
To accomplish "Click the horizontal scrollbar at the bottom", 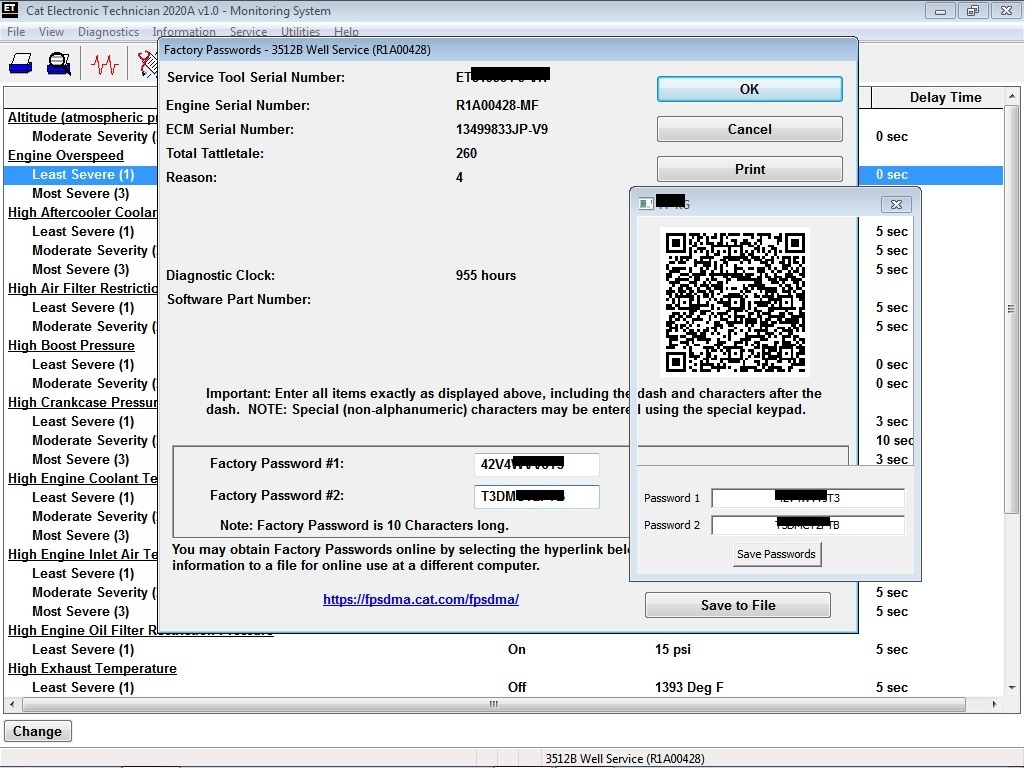I will [x=490, y=705].
